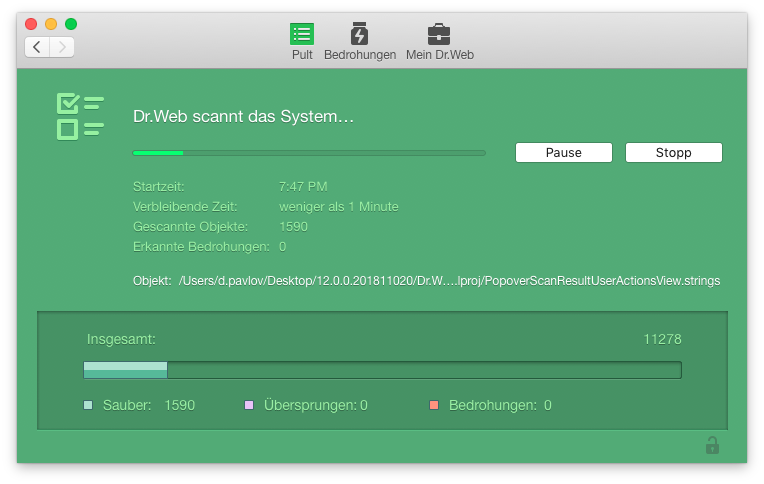Click the scan progress bar
The height and width of the screenshot is (484, 764).
[309, 153]
